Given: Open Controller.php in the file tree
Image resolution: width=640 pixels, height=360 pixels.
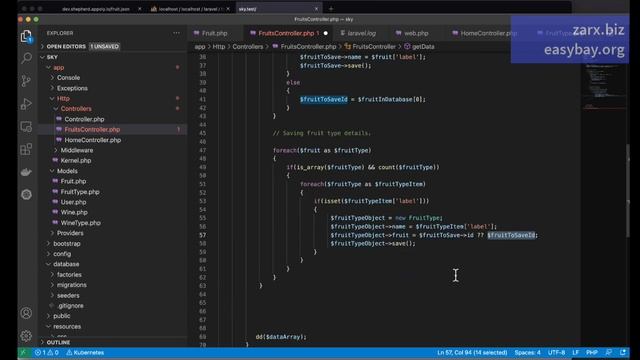Looking at the screenshot, I should click(x=84, y=119).
